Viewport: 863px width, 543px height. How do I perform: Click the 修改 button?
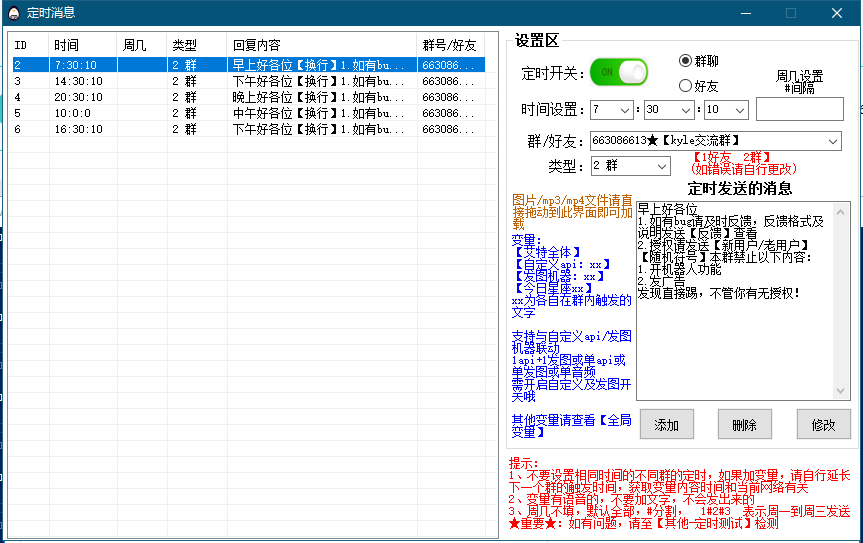823,424
